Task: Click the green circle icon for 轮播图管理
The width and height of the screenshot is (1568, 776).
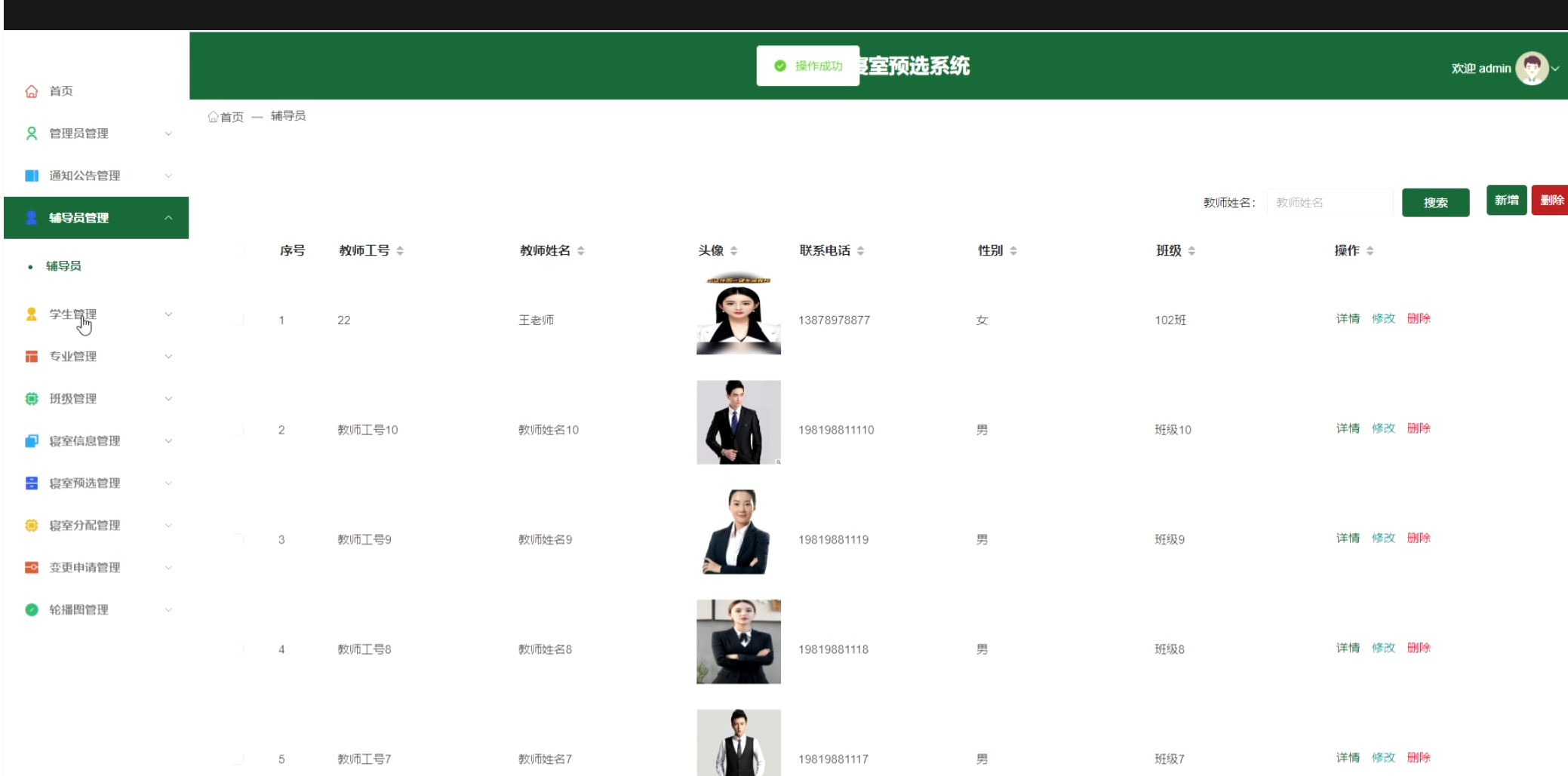Action: (x=32, y=610)
